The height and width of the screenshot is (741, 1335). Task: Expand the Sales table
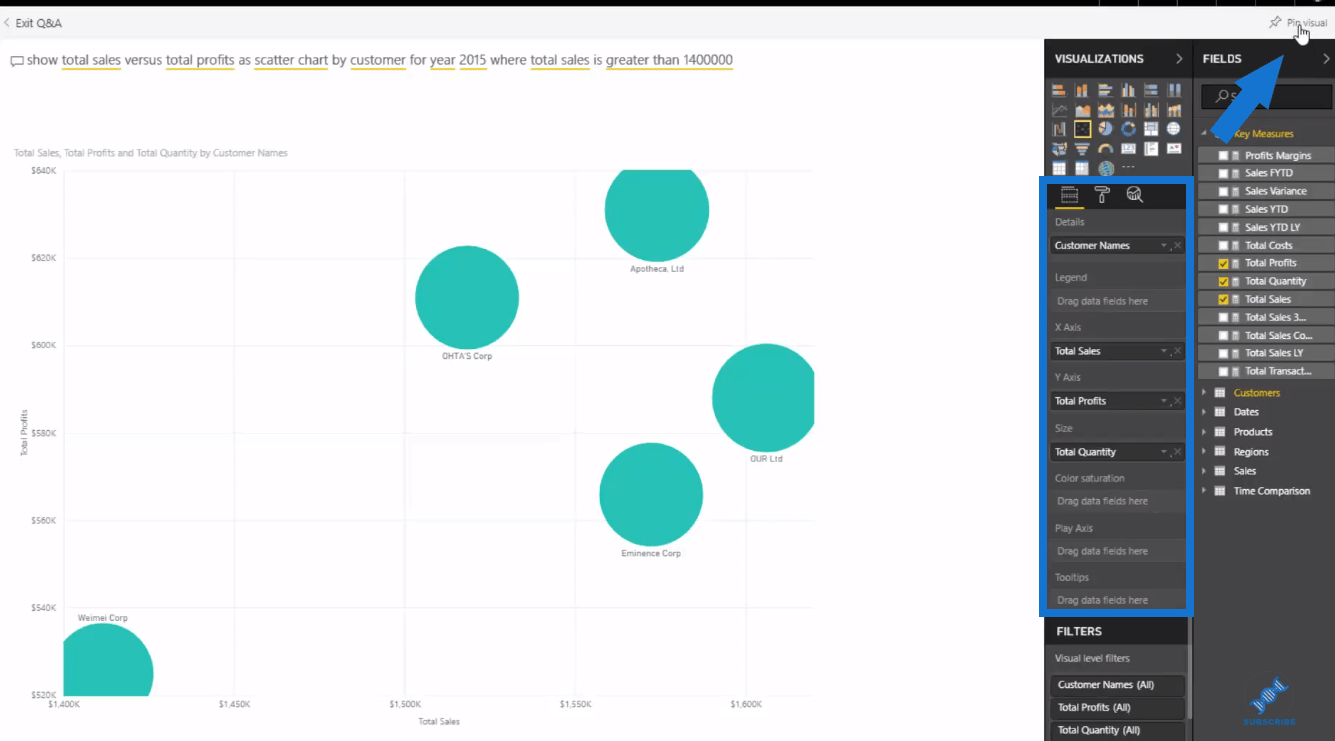1204,471
